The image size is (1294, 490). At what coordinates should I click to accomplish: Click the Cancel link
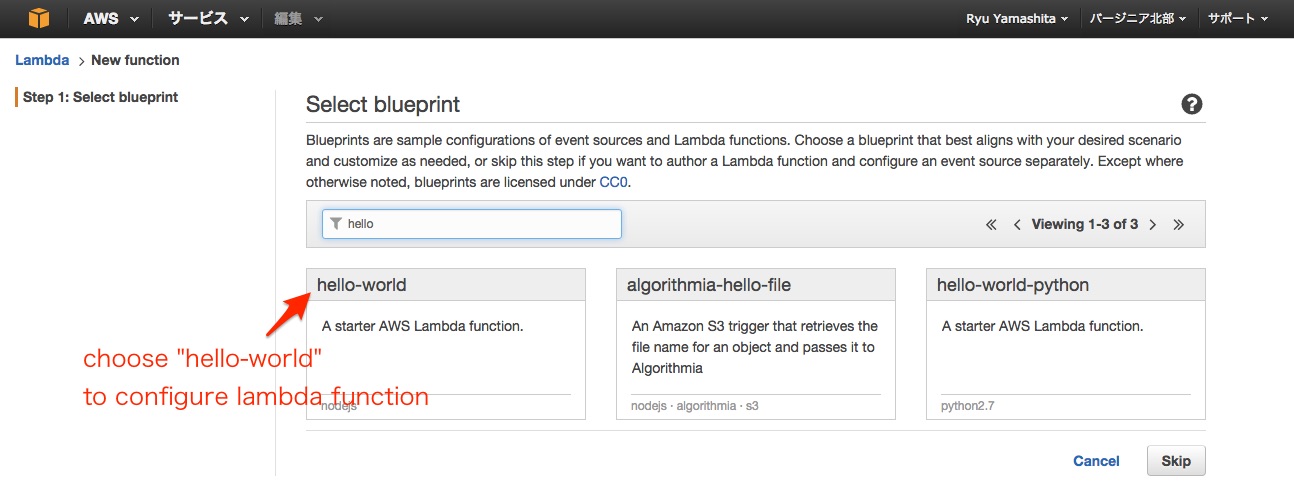coord(1096,461)
